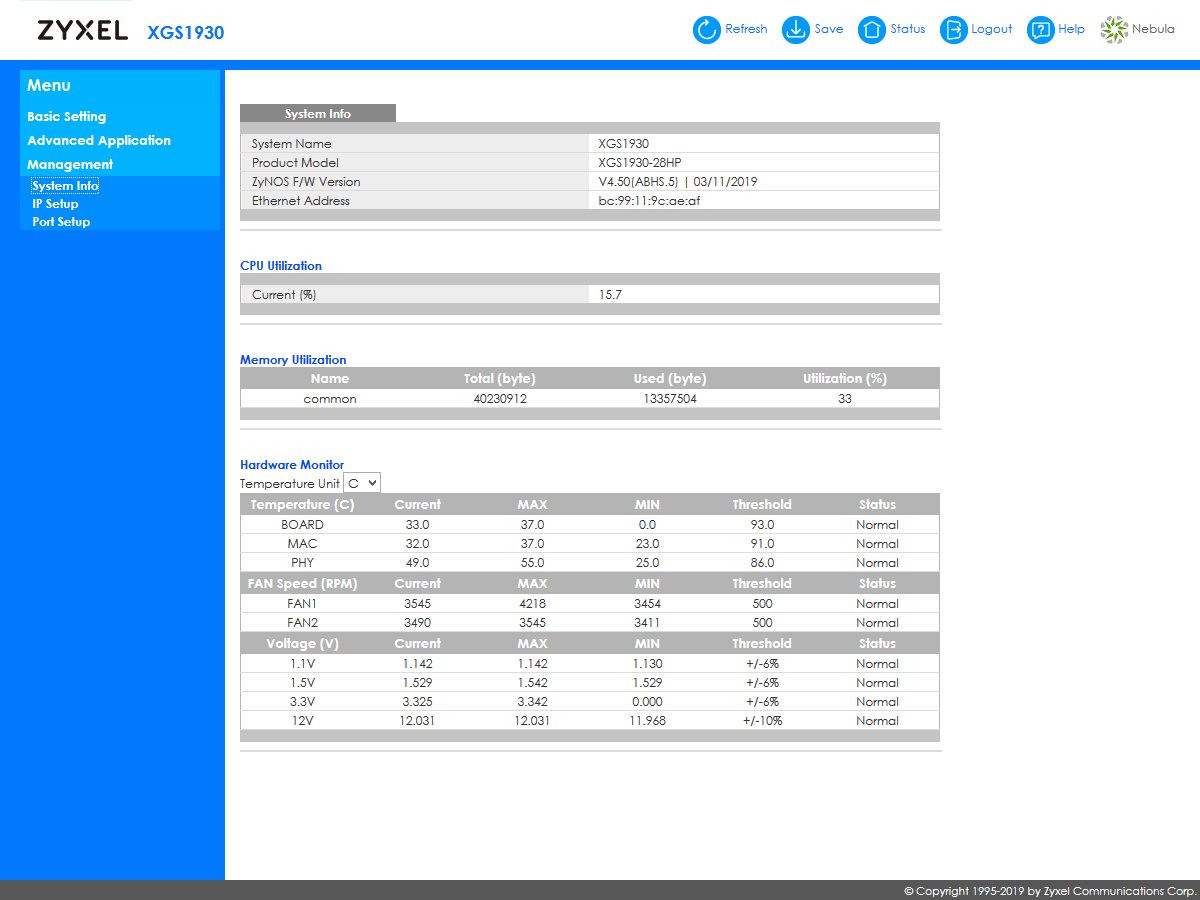
Task: Open the Temperature Unit dropdown
Action: tap(362, 483)
